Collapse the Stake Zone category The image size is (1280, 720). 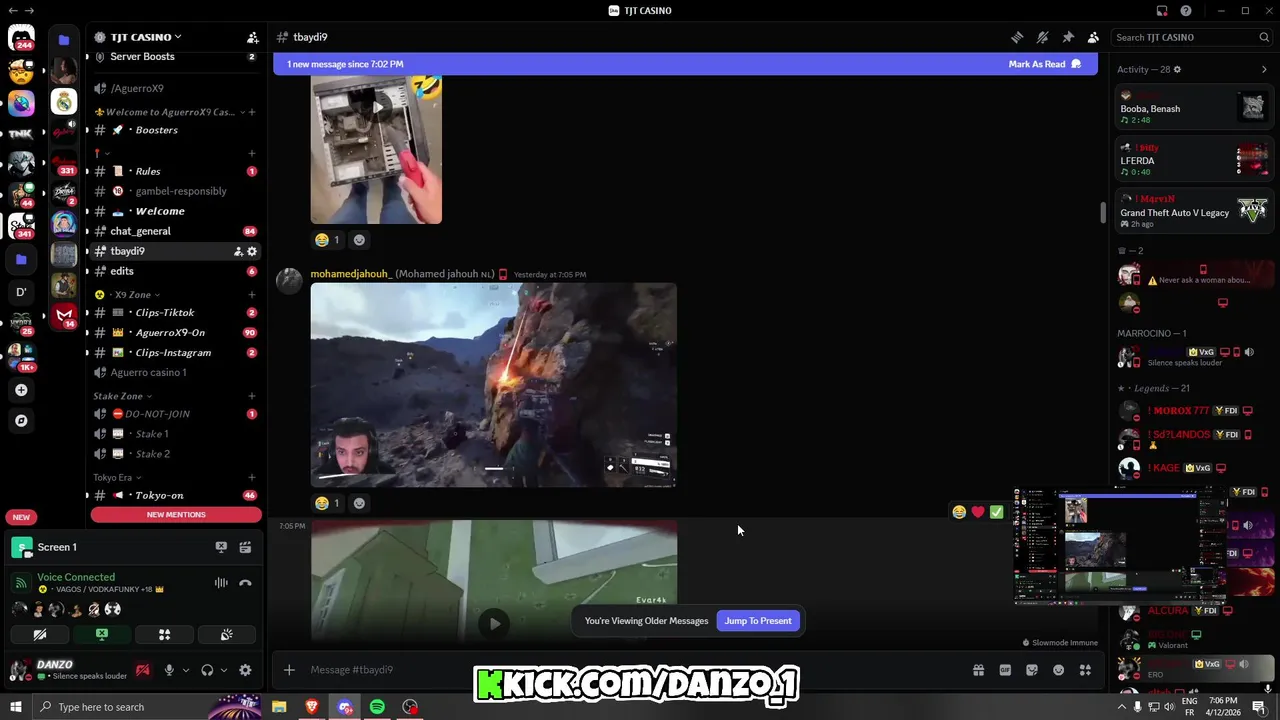[122, 396]
